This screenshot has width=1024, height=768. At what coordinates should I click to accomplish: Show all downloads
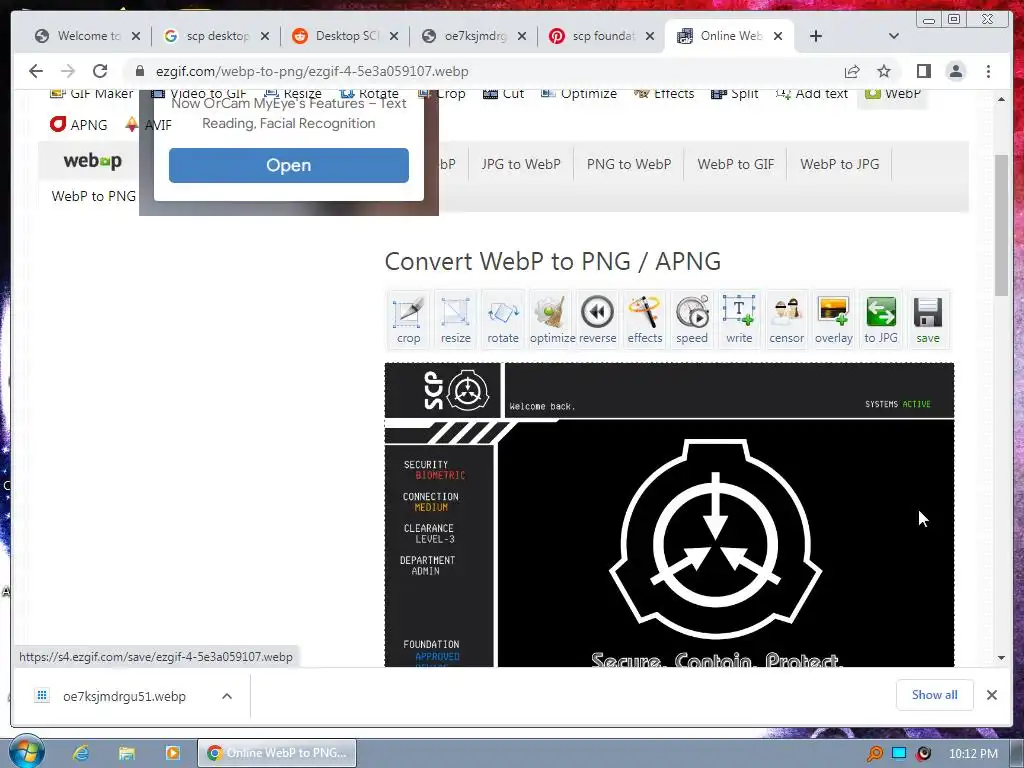coord(935,695)
